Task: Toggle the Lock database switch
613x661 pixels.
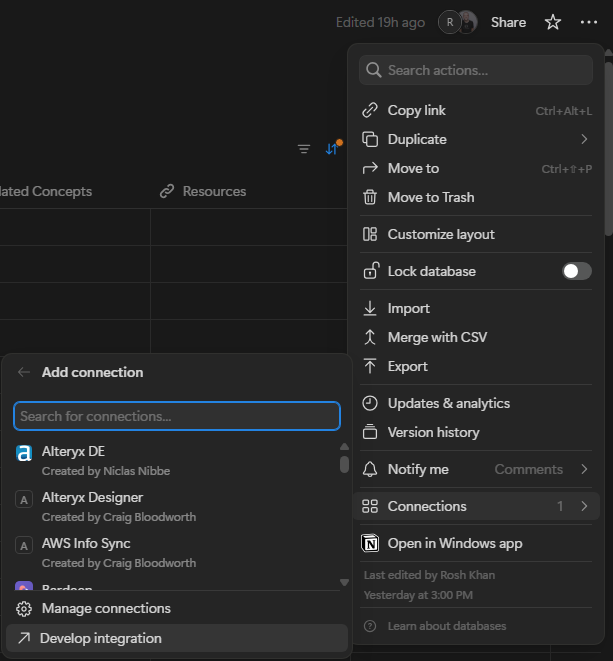Action: click(x=576, y=271)
